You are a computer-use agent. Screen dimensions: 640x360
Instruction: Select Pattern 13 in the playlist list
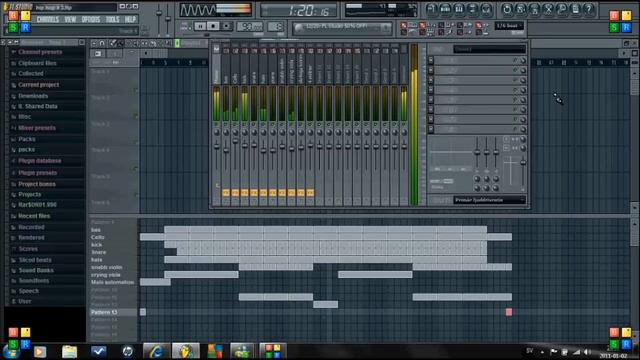click(x=104, y=312)
